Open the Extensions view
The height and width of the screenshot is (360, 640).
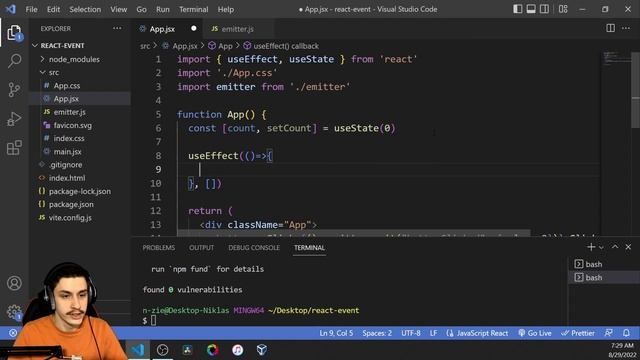pyautogui.click(x=14, y=148)
